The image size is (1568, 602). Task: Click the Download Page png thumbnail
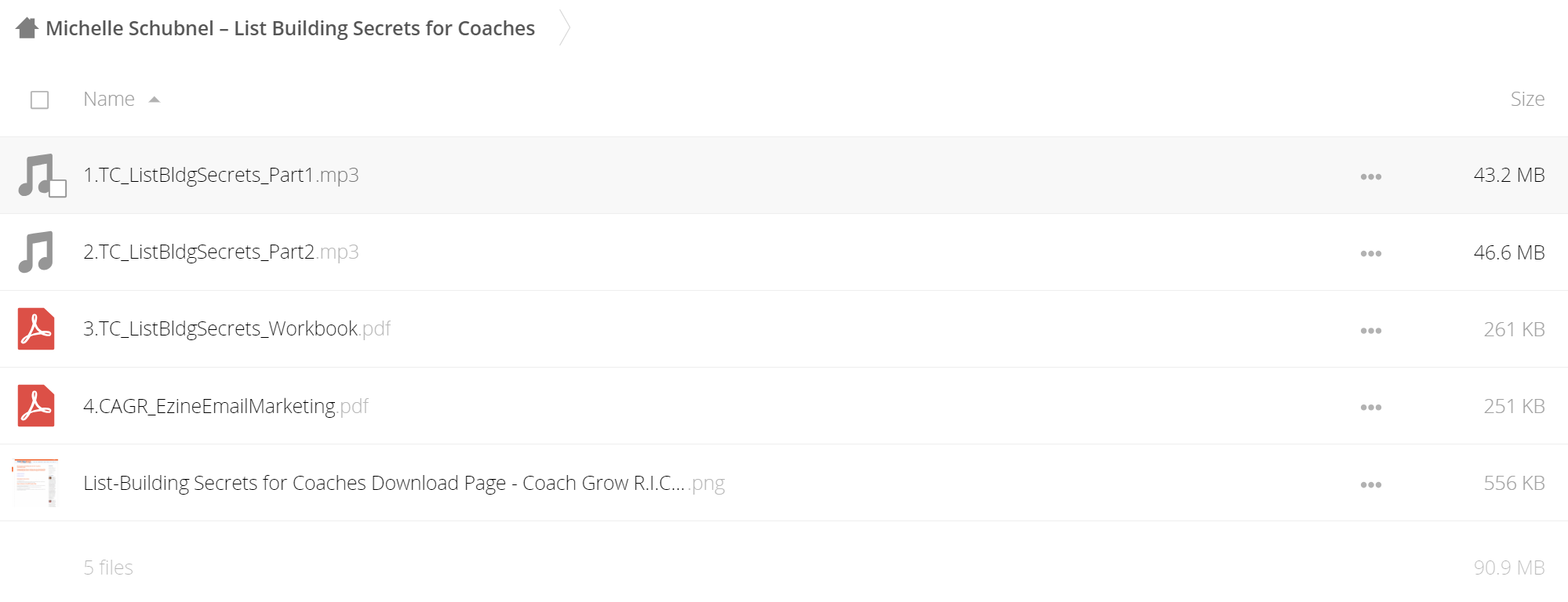[36, 483]
